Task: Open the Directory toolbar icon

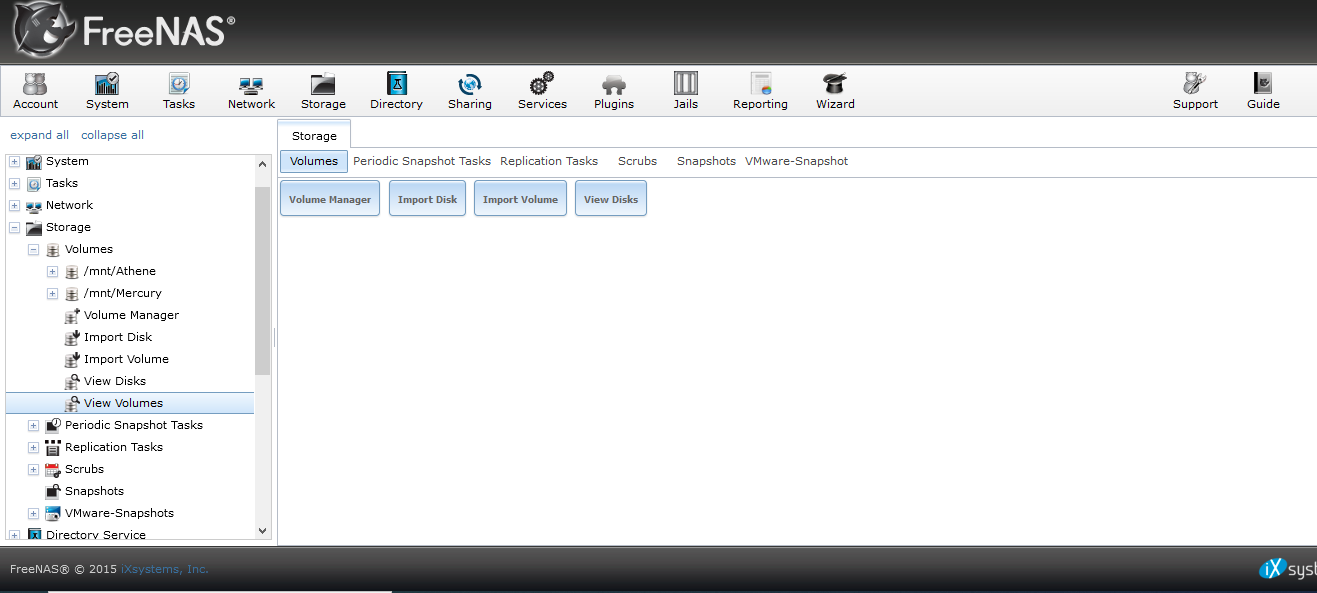Action: pyautogui.click(x=396, y=90)
